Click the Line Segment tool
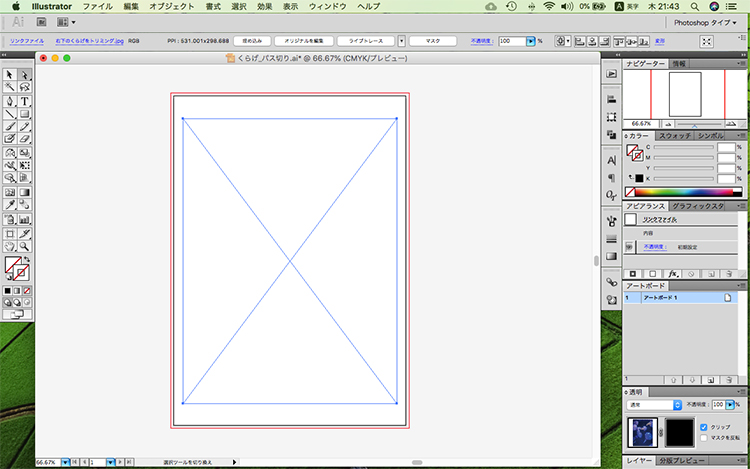 9,114
